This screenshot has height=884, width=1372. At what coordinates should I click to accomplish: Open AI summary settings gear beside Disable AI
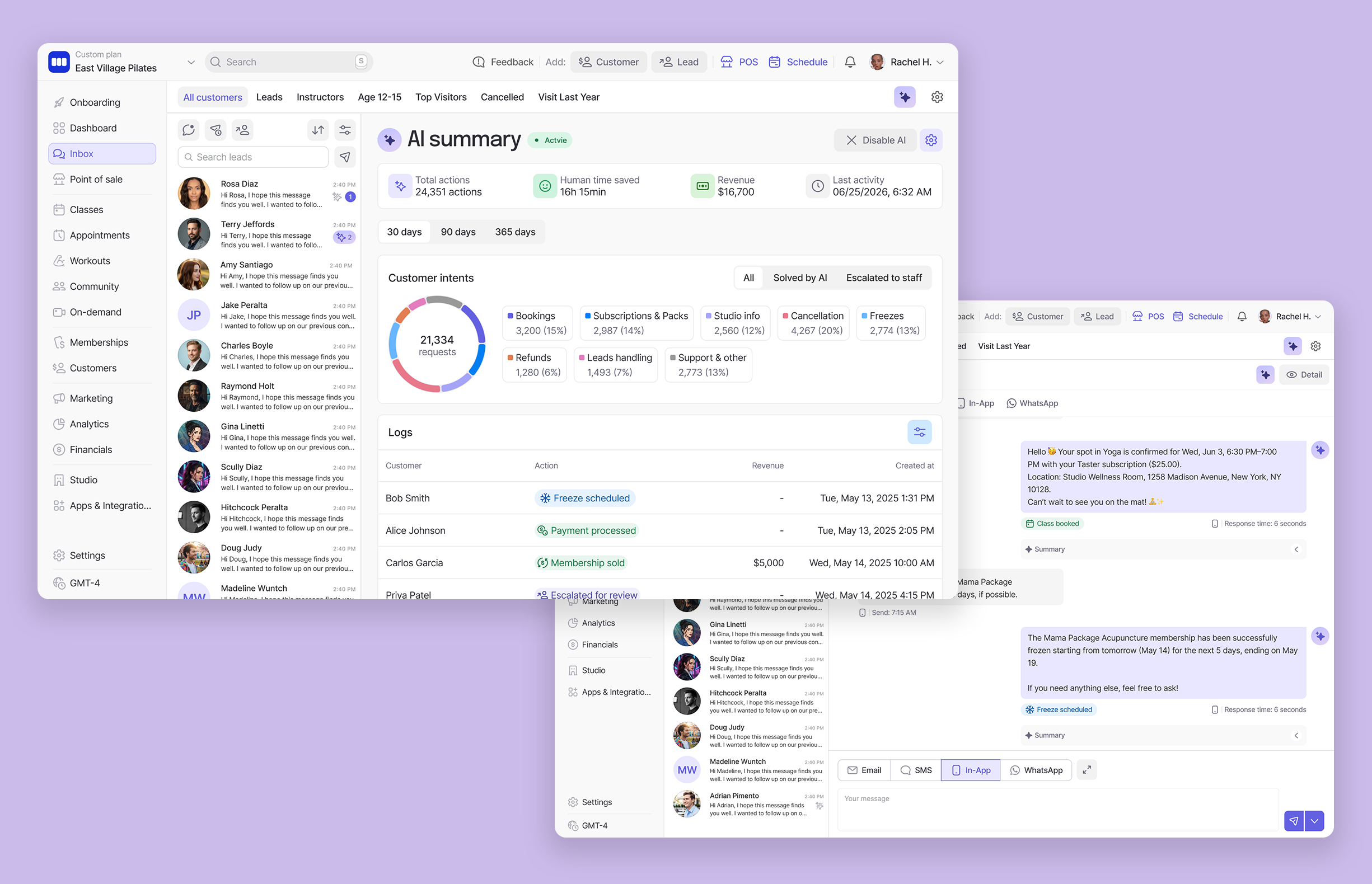click(931, 140)
